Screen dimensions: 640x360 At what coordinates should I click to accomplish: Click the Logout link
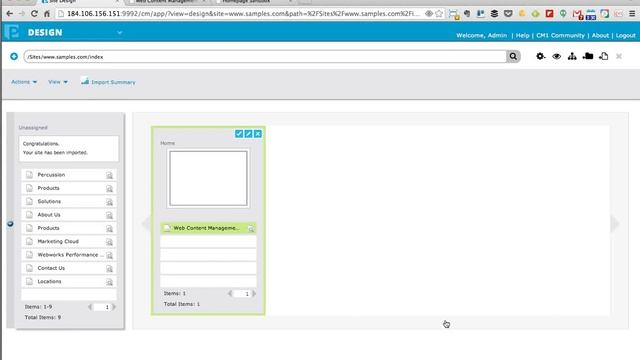click(626, 36)
